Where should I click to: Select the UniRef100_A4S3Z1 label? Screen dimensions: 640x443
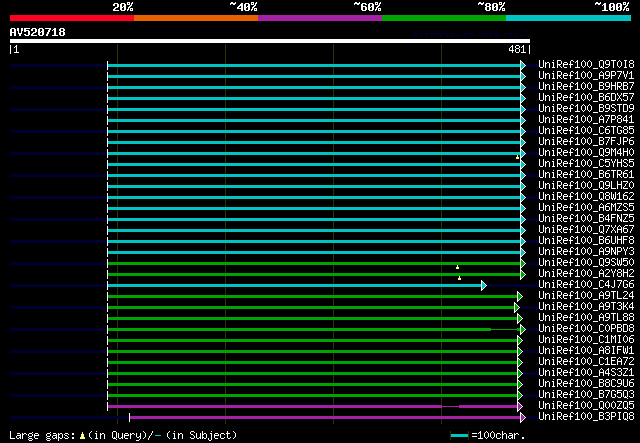coord(586,373)
